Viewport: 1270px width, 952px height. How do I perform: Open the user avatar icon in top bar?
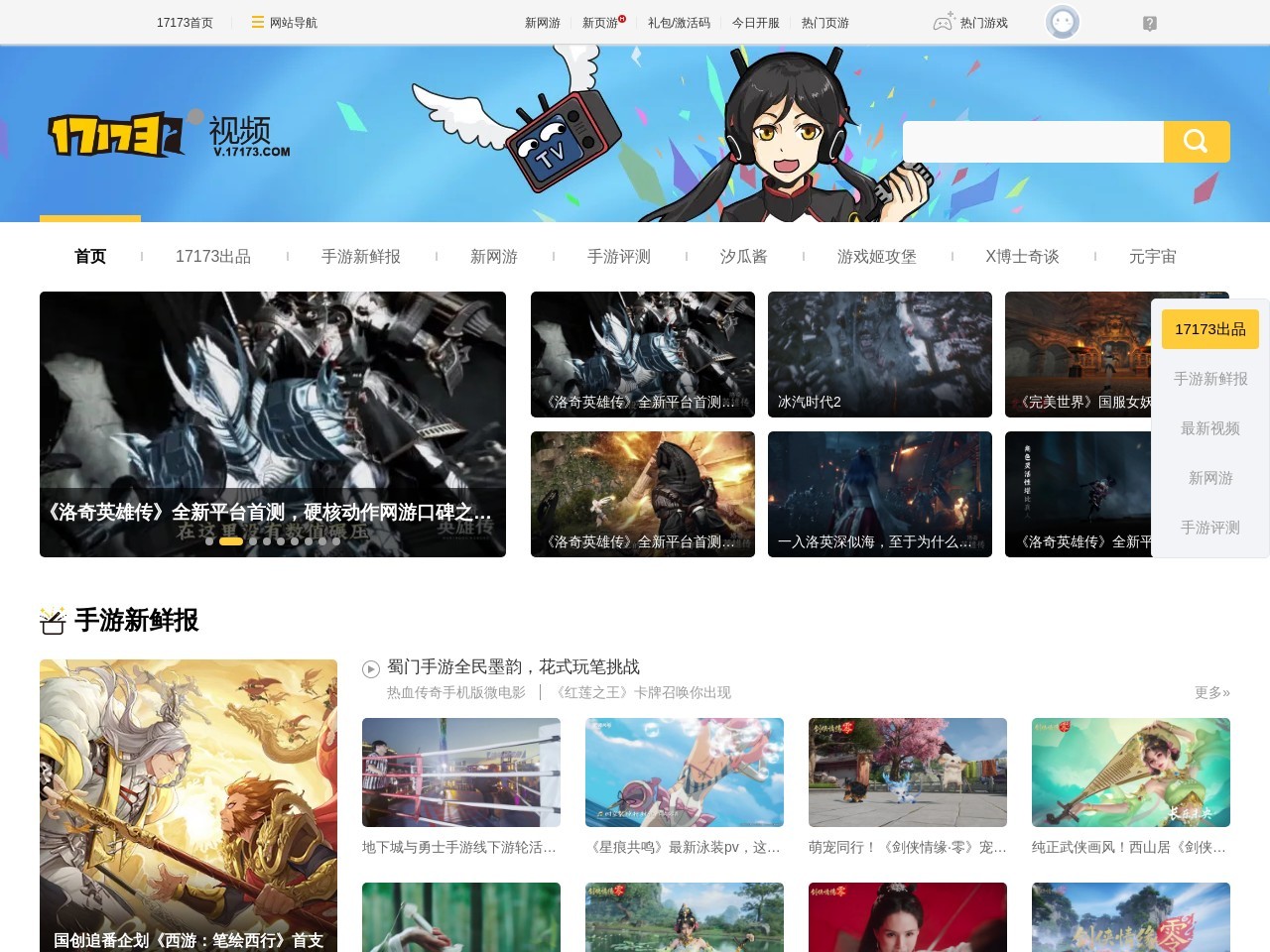1062,22
